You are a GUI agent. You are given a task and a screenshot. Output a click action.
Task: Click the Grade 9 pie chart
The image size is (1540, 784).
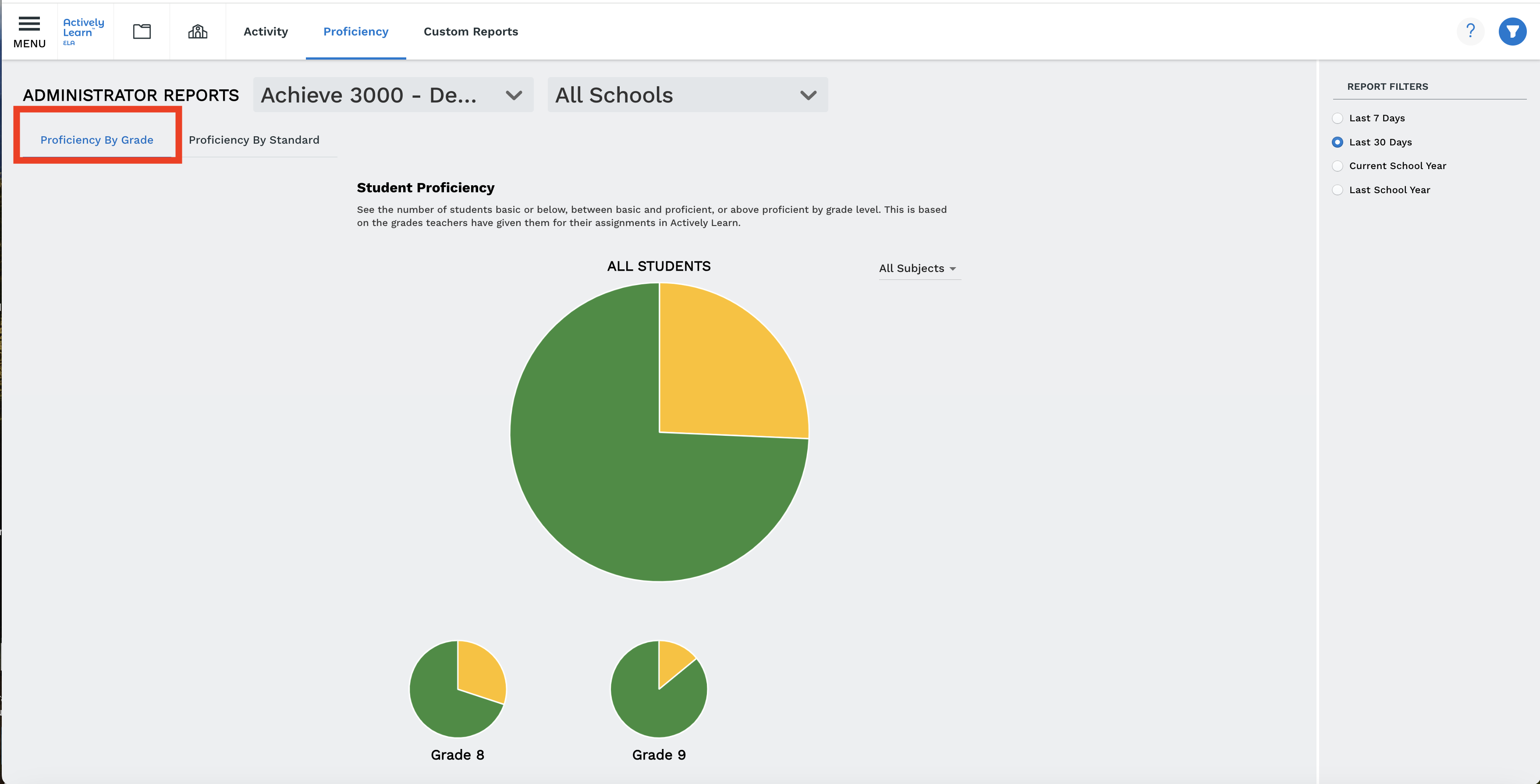659,689
